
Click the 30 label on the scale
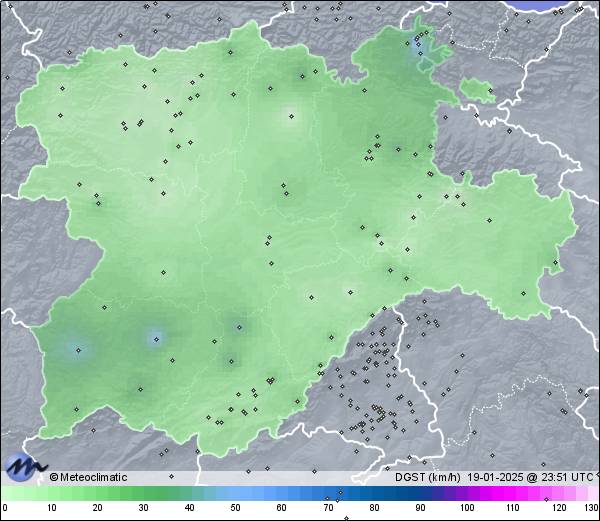(143, 508)
